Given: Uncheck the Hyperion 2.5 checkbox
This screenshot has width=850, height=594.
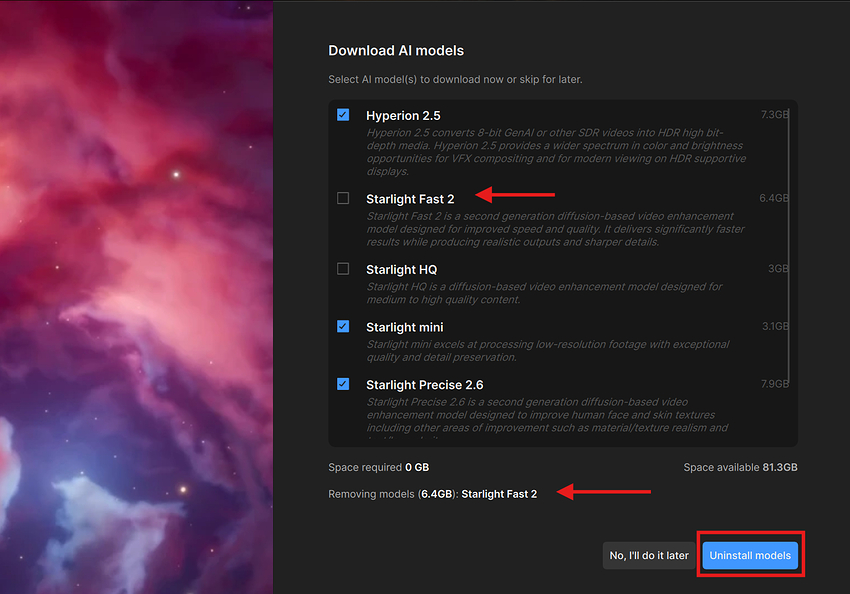Looking at the screenshot, I should point(343,115).
